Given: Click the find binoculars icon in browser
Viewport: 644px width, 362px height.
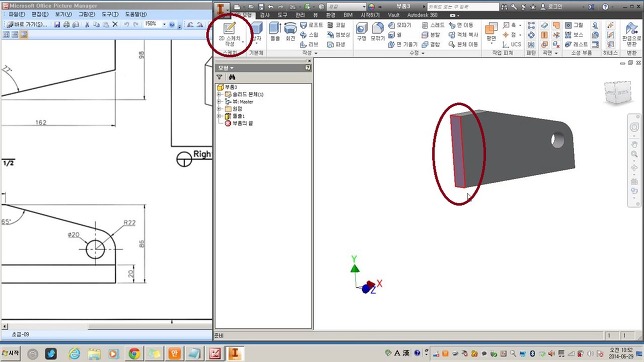Looking at the screenshot, I should 232,77.
